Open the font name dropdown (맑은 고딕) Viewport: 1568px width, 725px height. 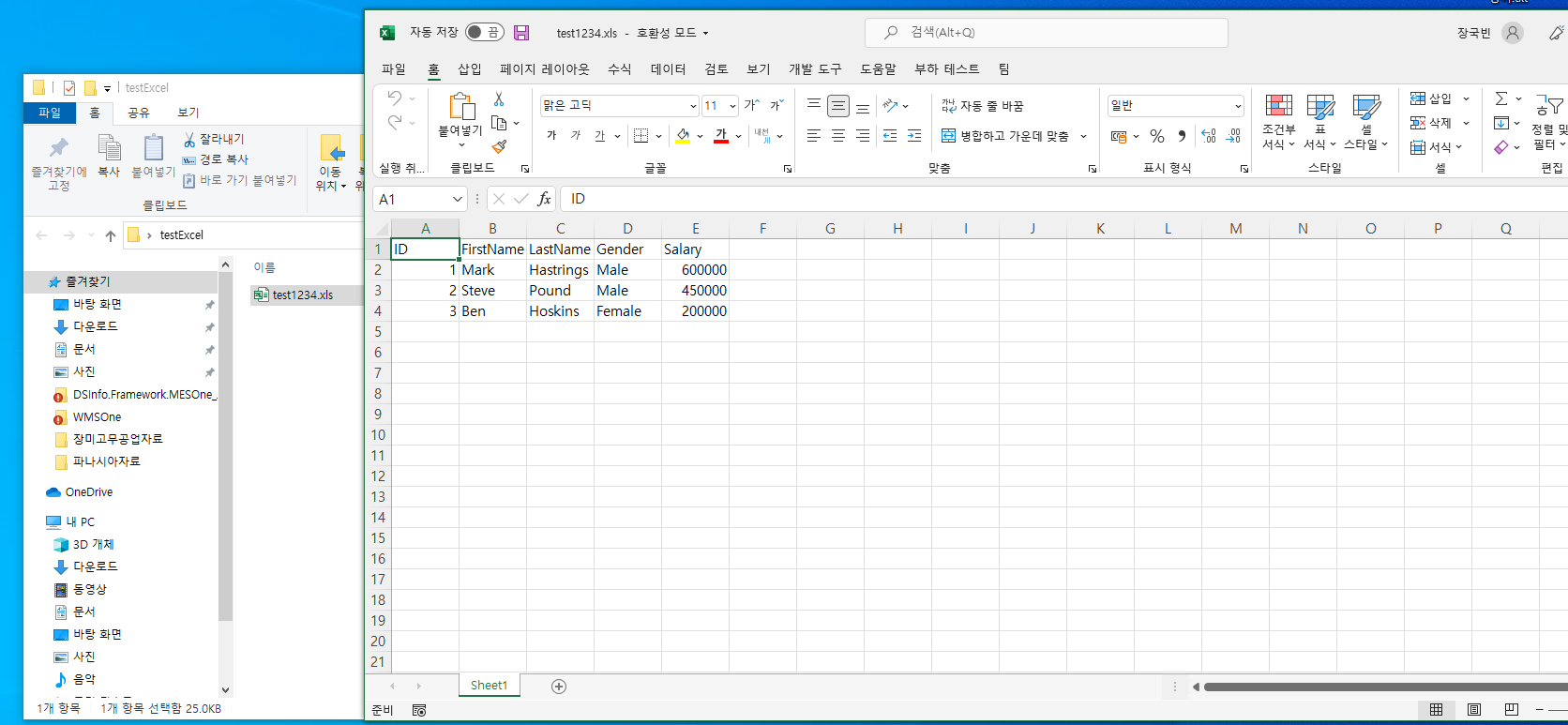[693, 106]
